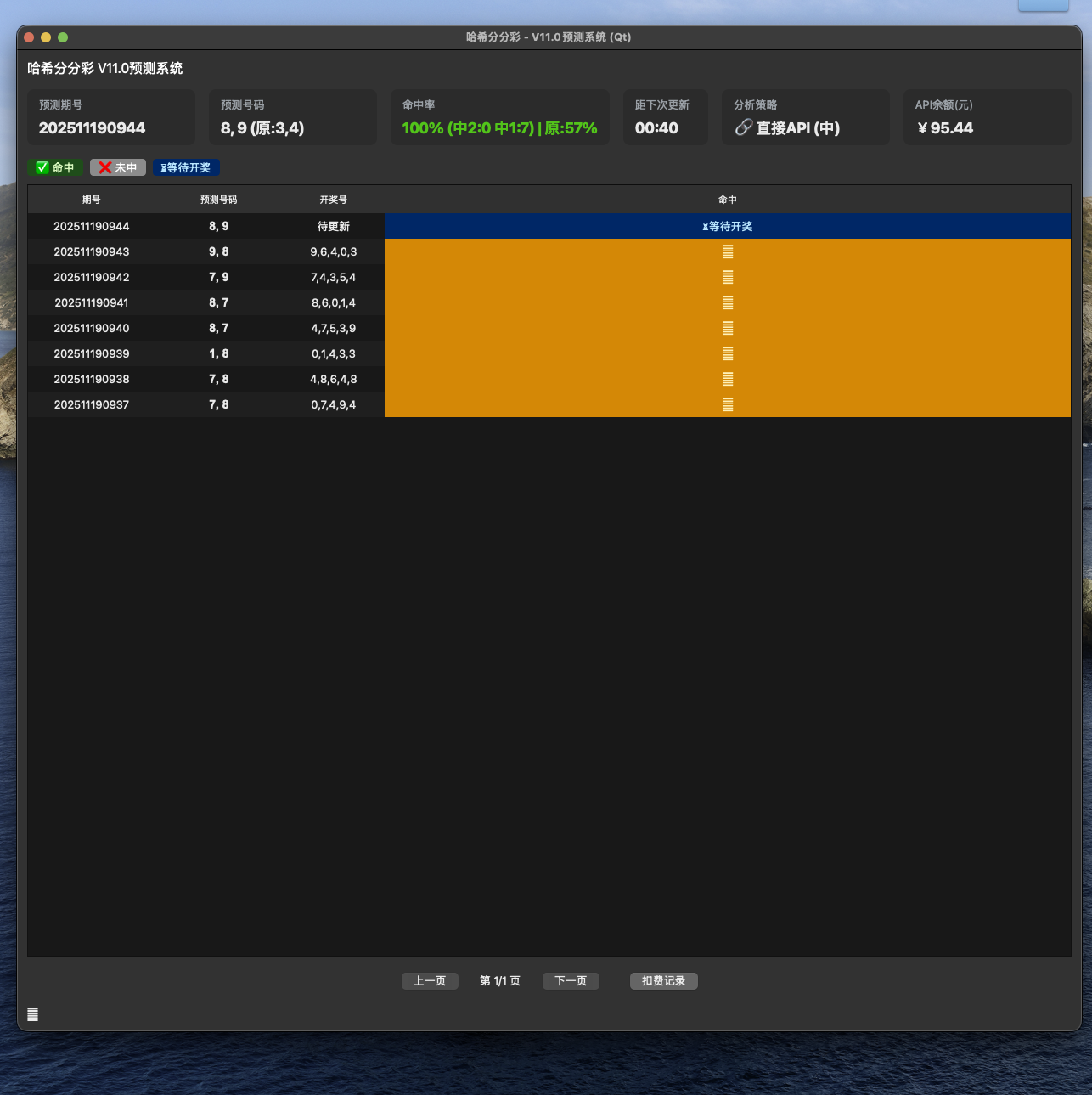The height and width of the screenshot is (1095, 1092).
Task: Click the 期号 column header
Action: (92, 200)
